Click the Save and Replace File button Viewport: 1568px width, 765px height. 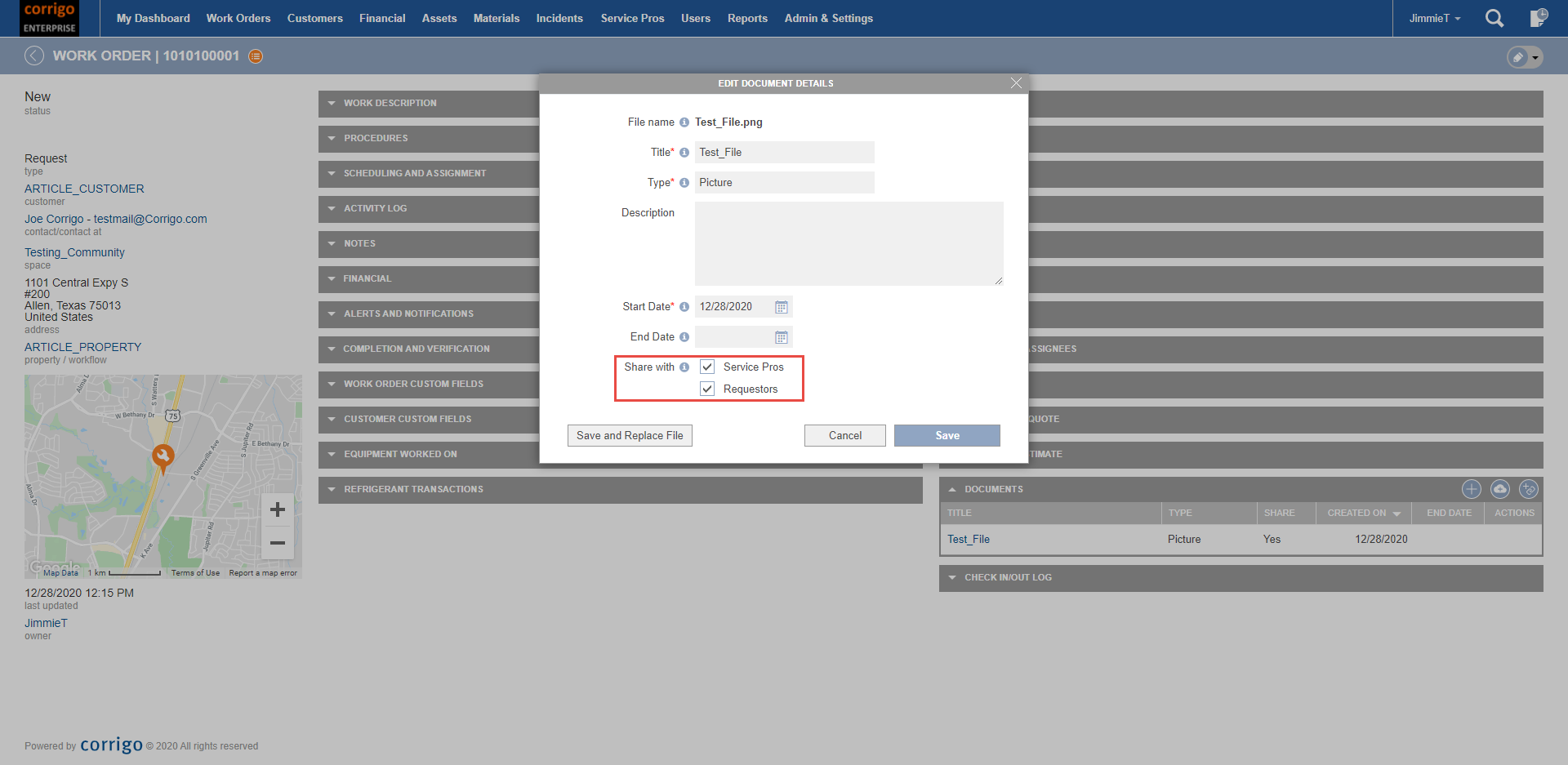pyautogui.click(x=630, y=436)
